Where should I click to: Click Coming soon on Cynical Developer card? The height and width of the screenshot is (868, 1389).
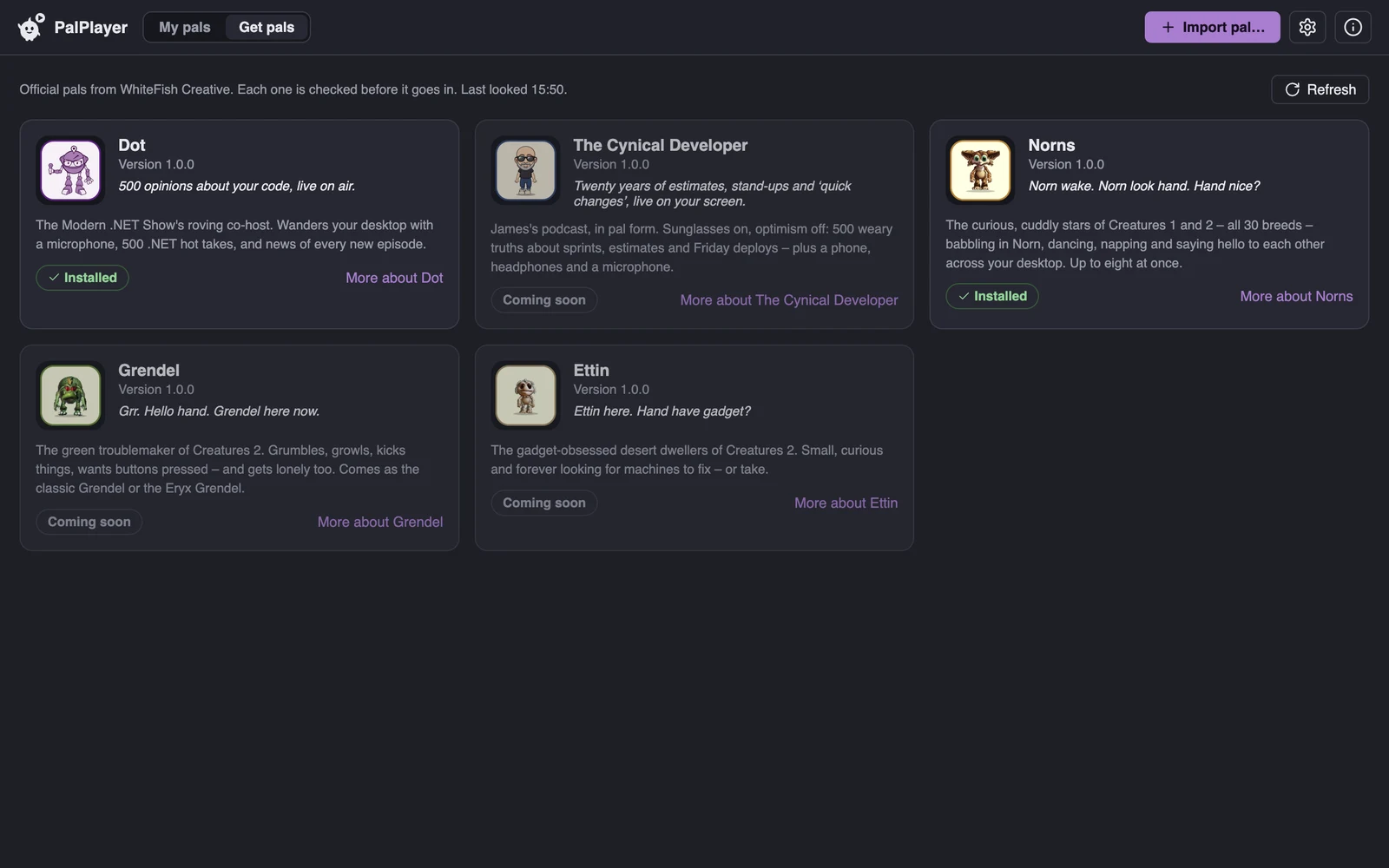544,300
